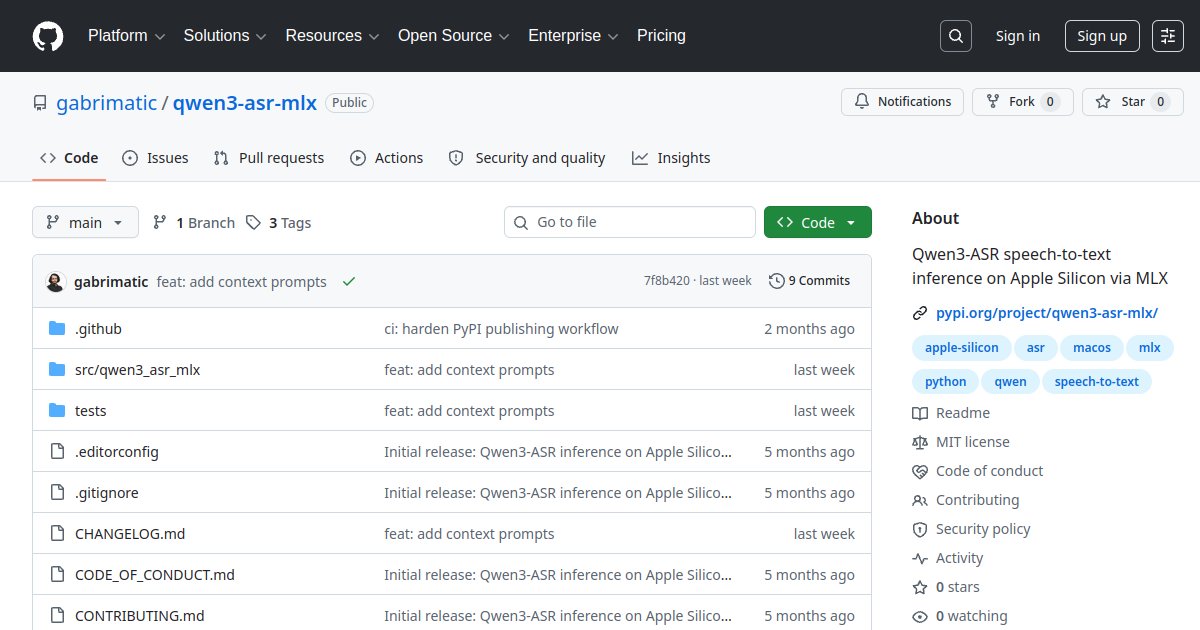Expand the Solutions menu
The image size is (1200, 630).
pyautogui.click(x=225, y=36)
